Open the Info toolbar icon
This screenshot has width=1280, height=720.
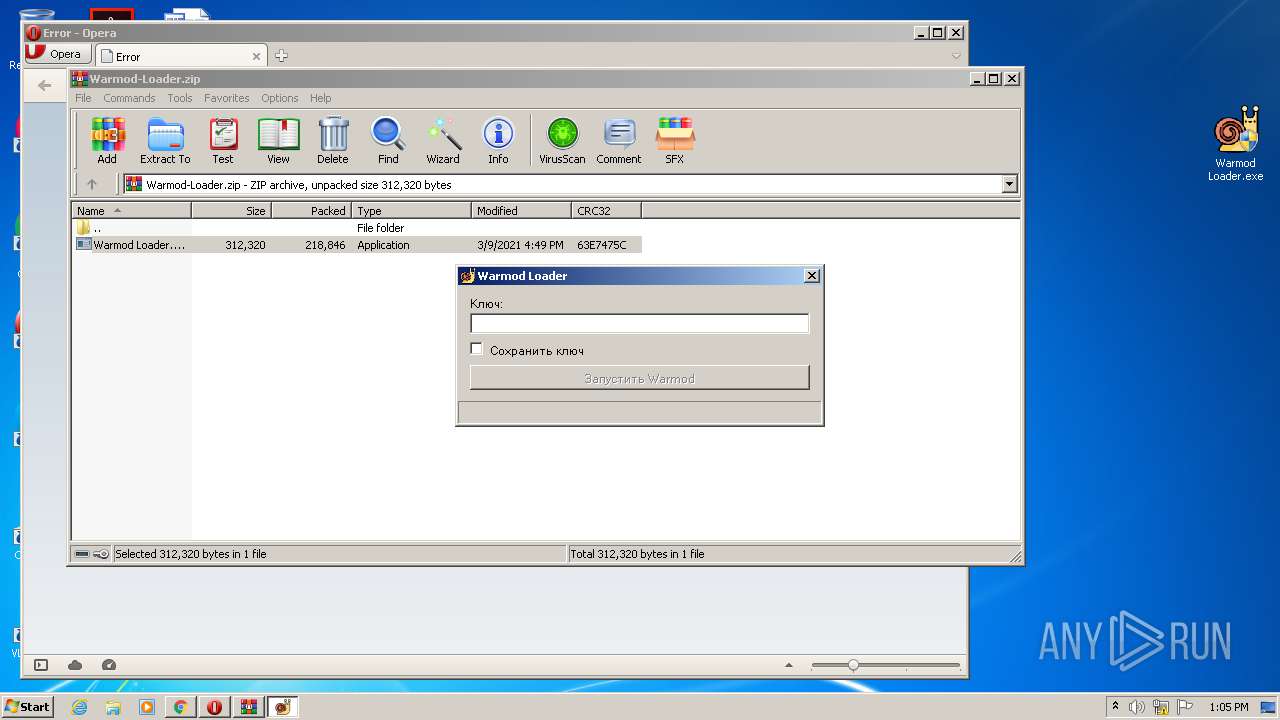498,140
